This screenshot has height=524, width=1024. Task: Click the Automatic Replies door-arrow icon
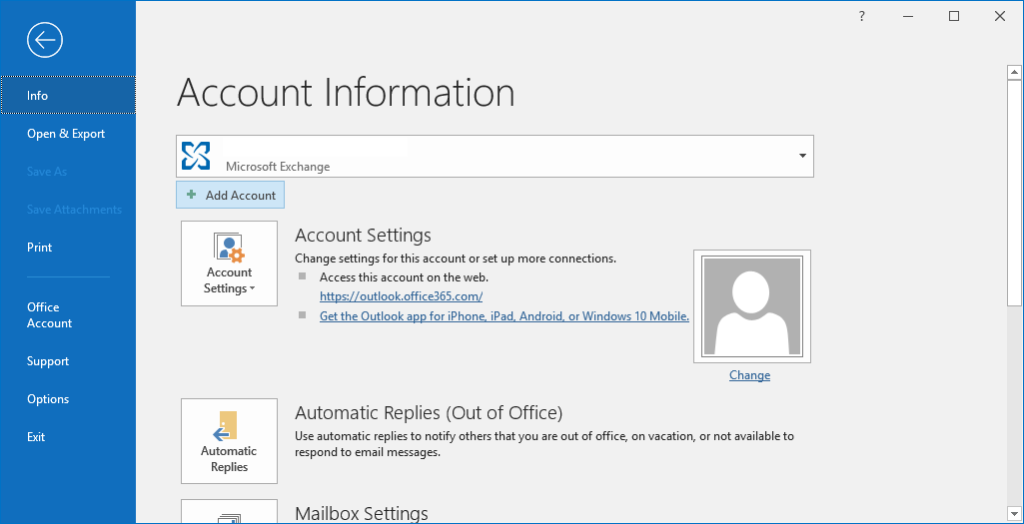coord(225,426)
